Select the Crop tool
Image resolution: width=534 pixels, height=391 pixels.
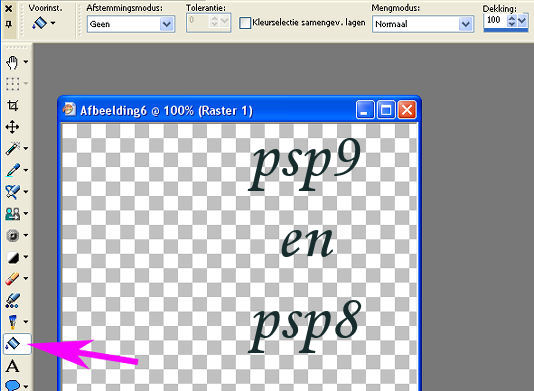point(12,105)
